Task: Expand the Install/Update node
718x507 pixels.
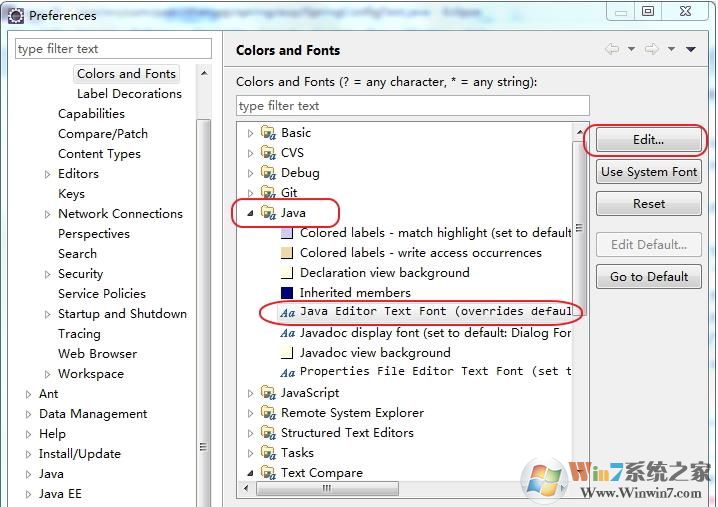Action: (x=28, y=454)
